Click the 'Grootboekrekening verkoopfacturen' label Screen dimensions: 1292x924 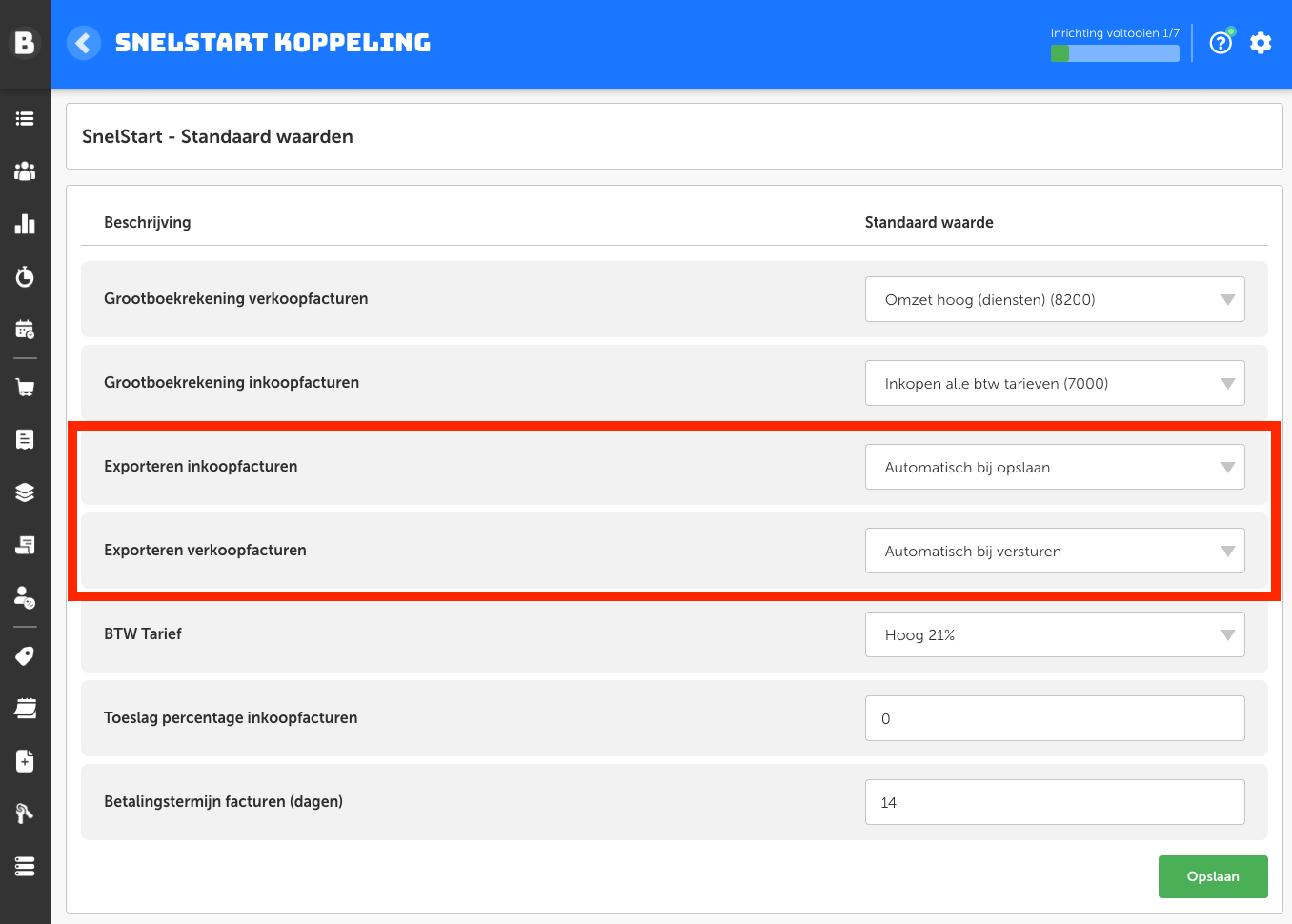coord(236,298)
